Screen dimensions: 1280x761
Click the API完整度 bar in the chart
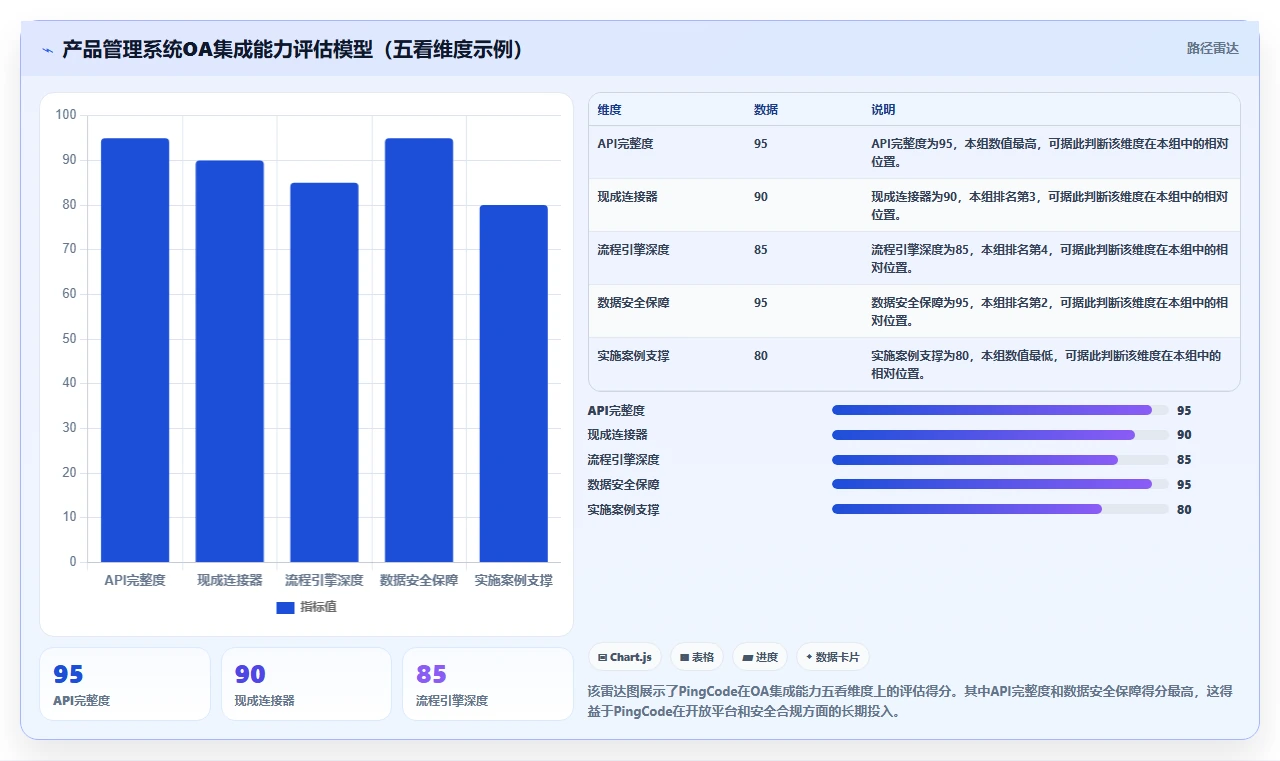click(135, 350)
